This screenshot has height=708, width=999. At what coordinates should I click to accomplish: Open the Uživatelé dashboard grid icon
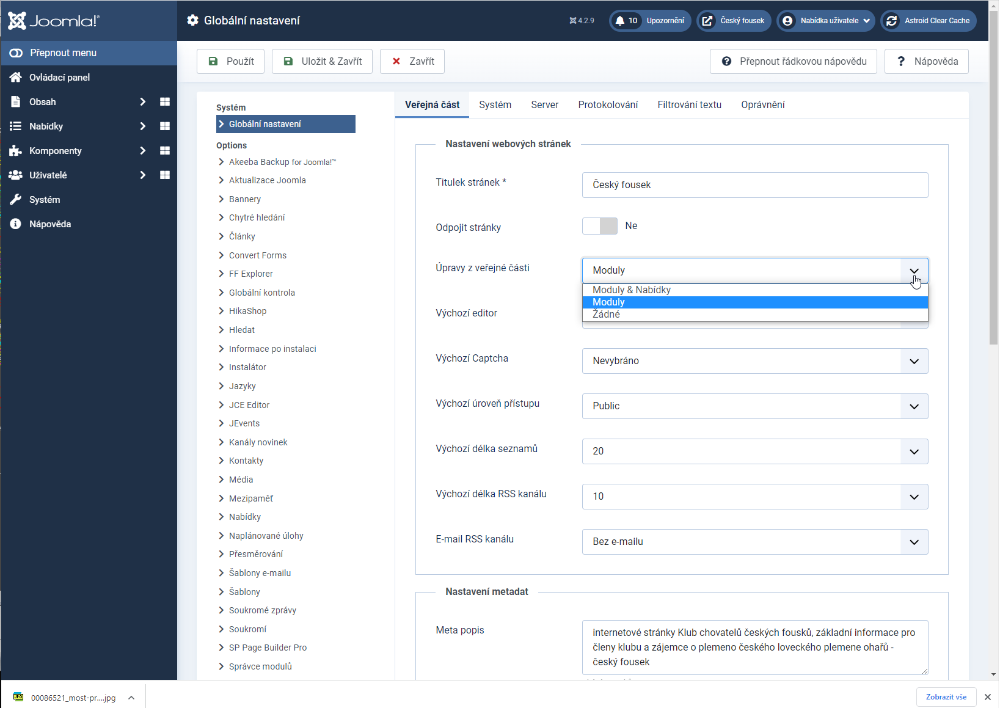point(165,175)
